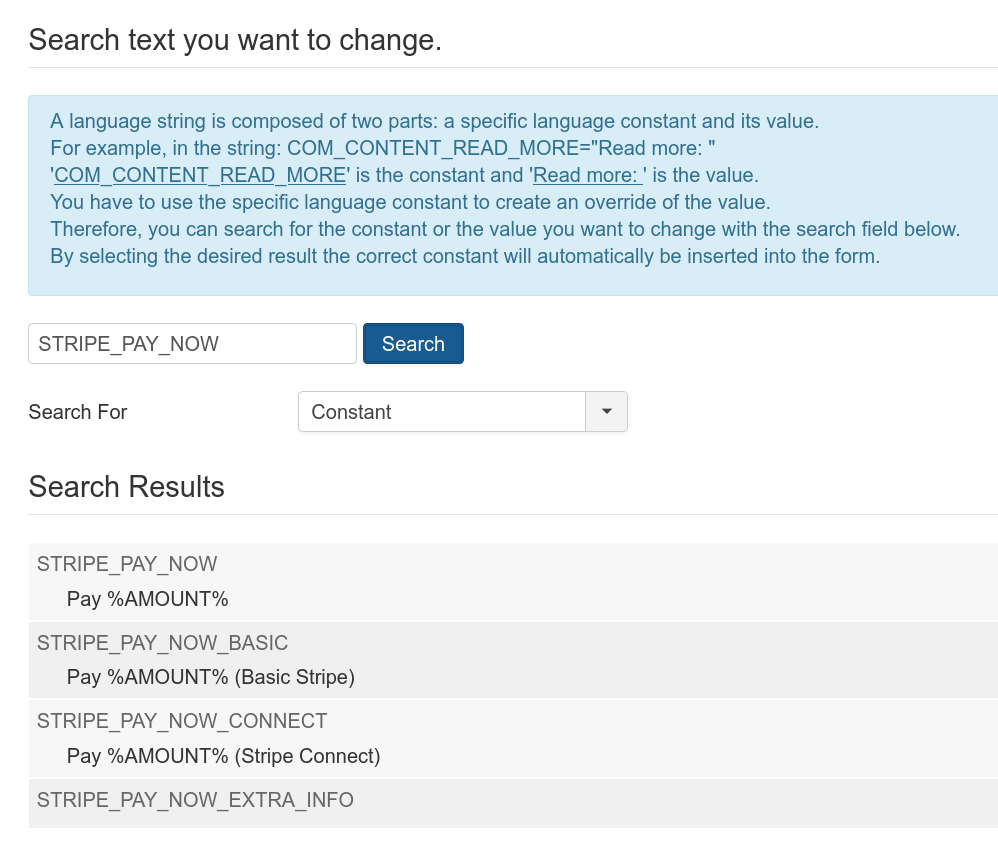Click the Search For label
The image size is (998, 844).
tap(78, 412)
